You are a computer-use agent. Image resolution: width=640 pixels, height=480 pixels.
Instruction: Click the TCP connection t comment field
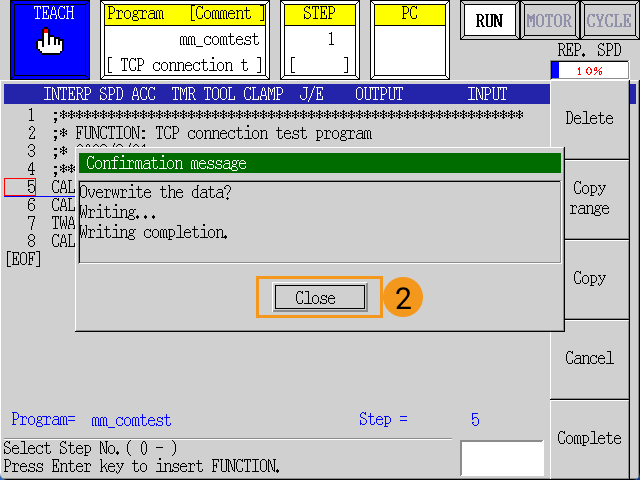tap(185, 65)
